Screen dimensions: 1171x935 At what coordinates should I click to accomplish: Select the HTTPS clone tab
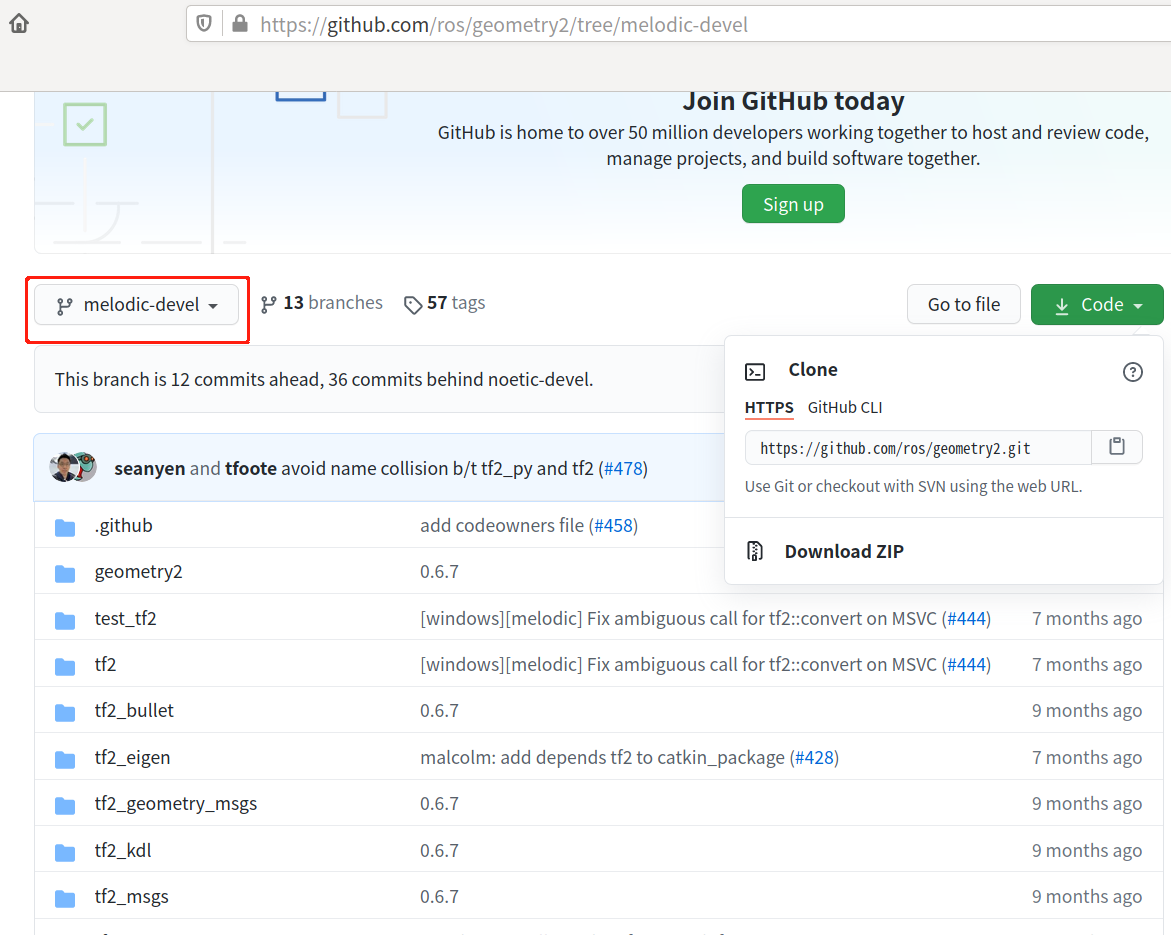[769, 407]
